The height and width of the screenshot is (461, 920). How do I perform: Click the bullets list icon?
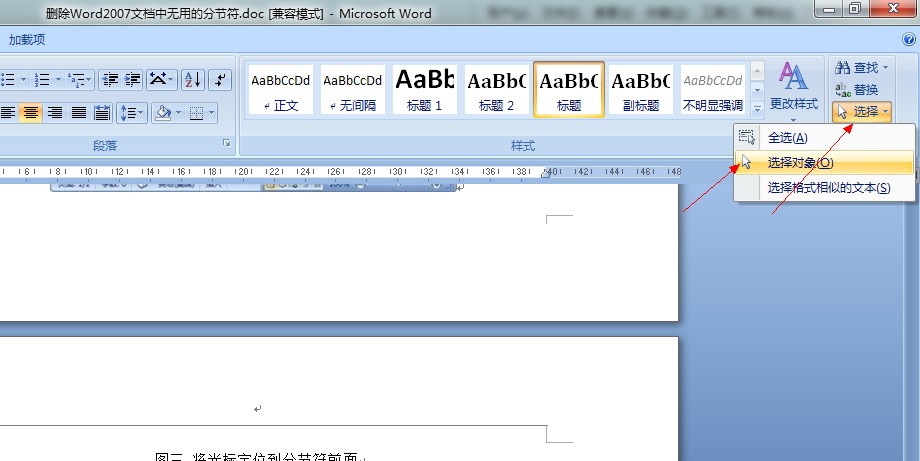(x=7, y=79)
